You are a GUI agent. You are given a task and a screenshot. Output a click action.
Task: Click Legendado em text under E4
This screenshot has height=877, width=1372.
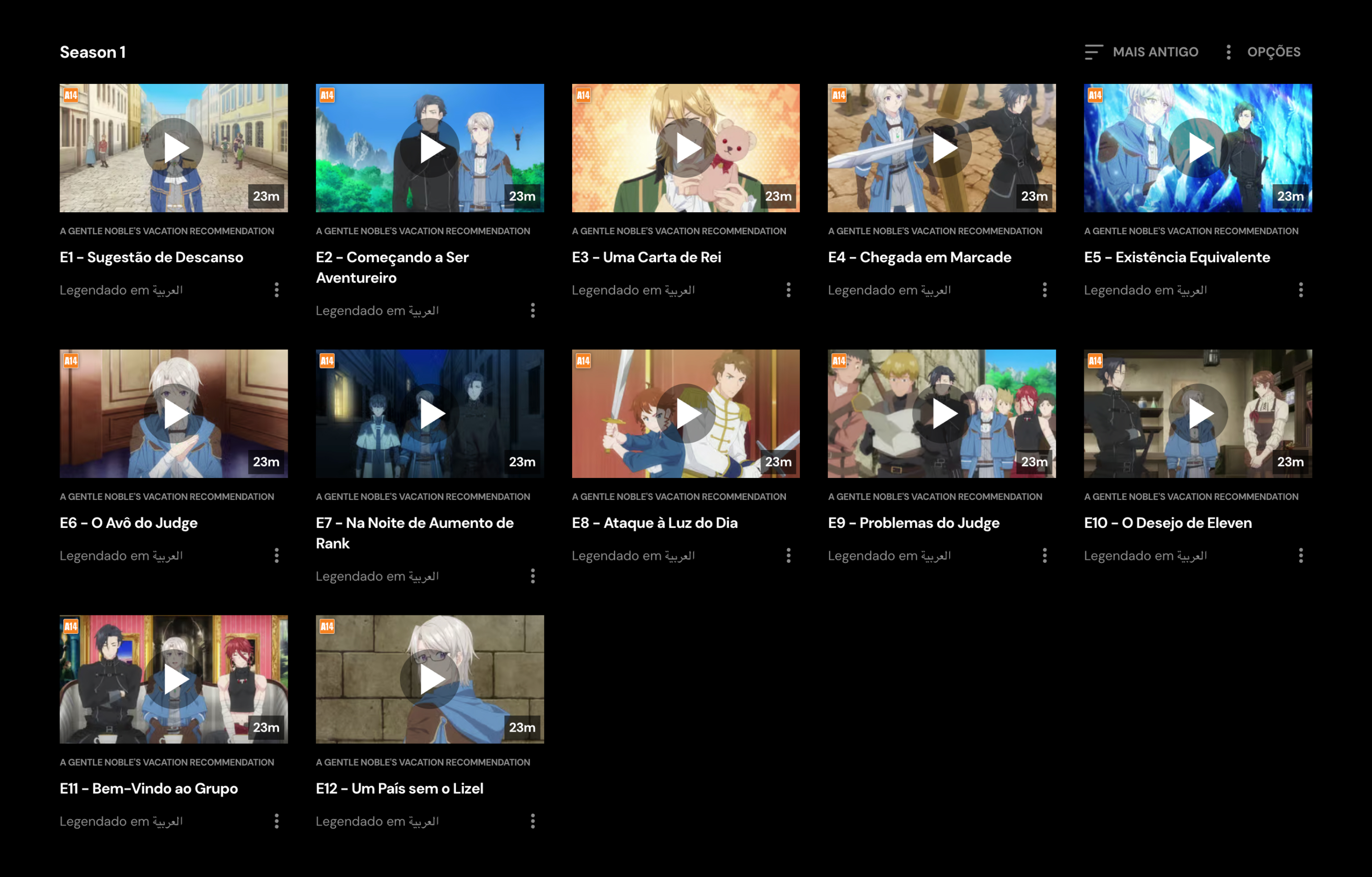[889, 290]
